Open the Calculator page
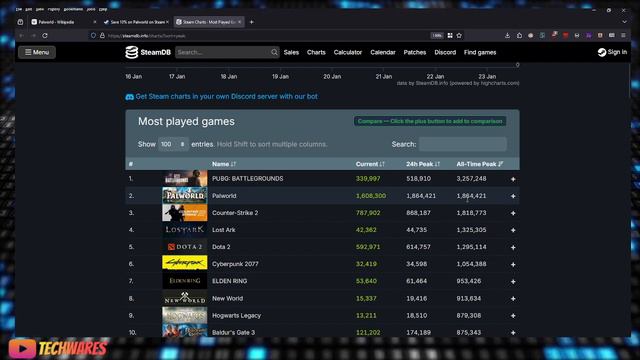This screenshot has width=640, height=360. pyautogui.click(x=348, y=52)
